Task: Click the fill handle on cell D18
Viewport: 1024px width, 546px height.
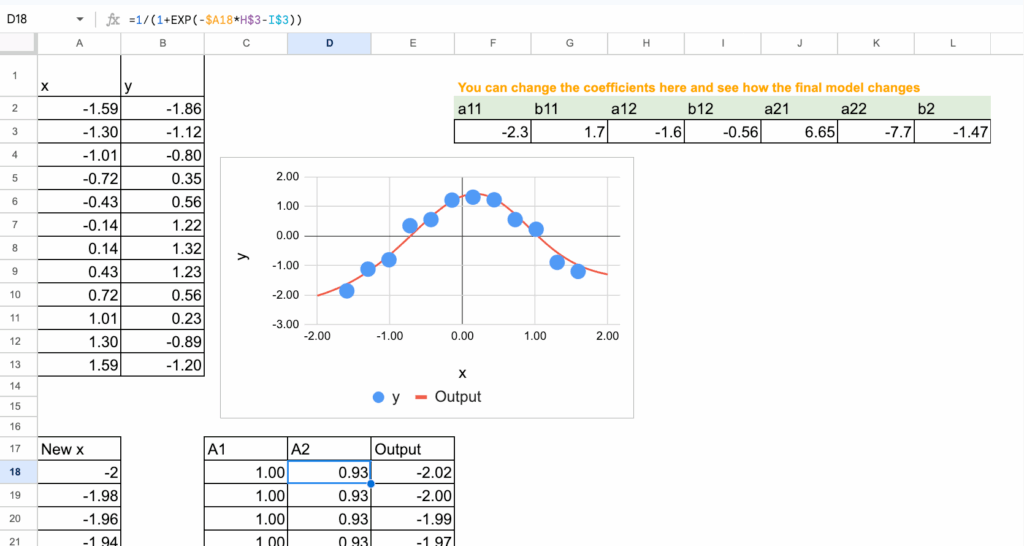Action: [x=371, y=484]
